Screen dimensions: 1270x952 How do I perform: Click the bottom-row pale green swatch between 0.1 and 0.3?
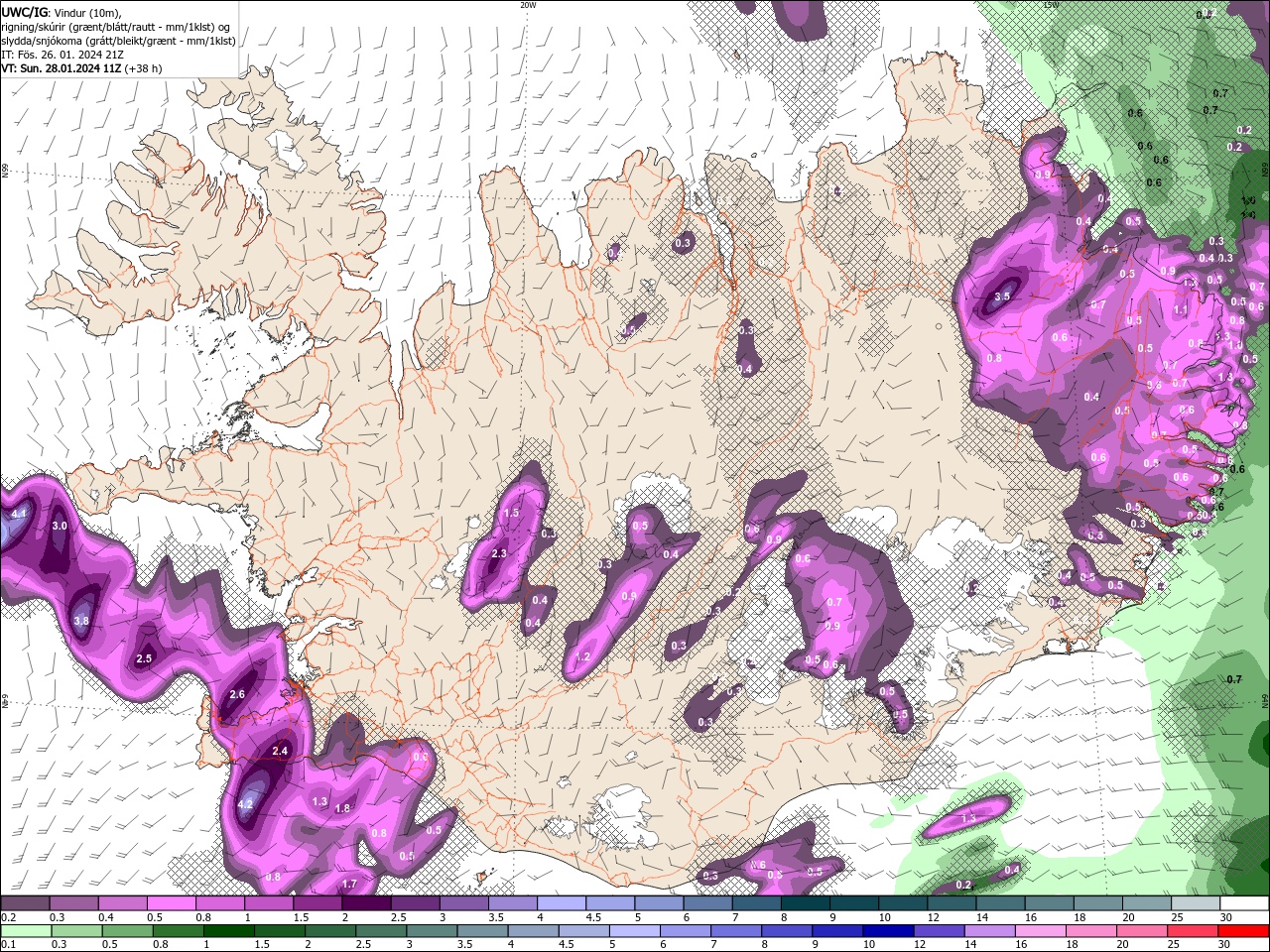tap(25, 931)
